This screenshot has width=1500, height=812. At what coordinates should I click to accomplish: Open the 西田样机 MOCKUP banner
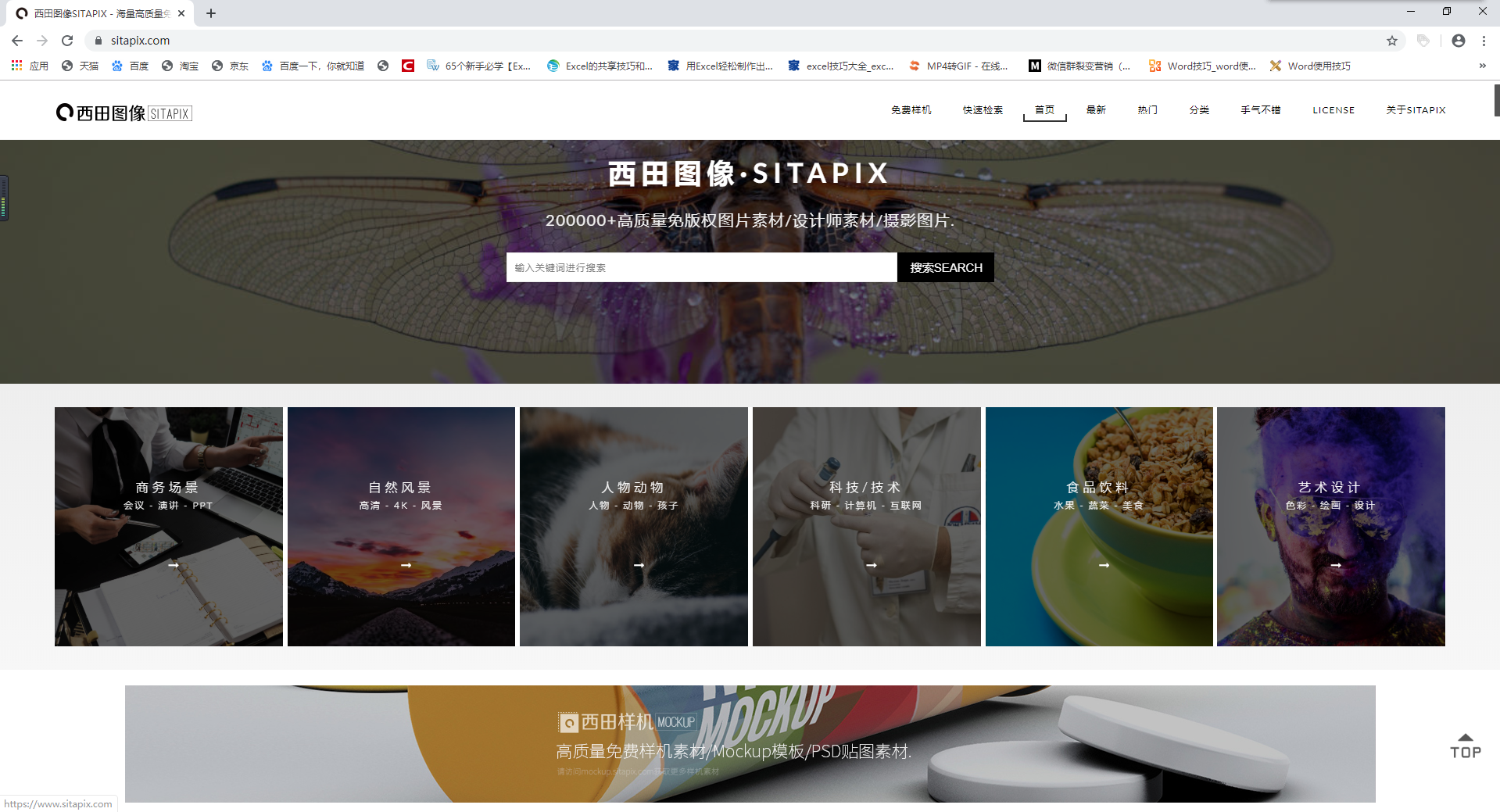click(750, 744)
